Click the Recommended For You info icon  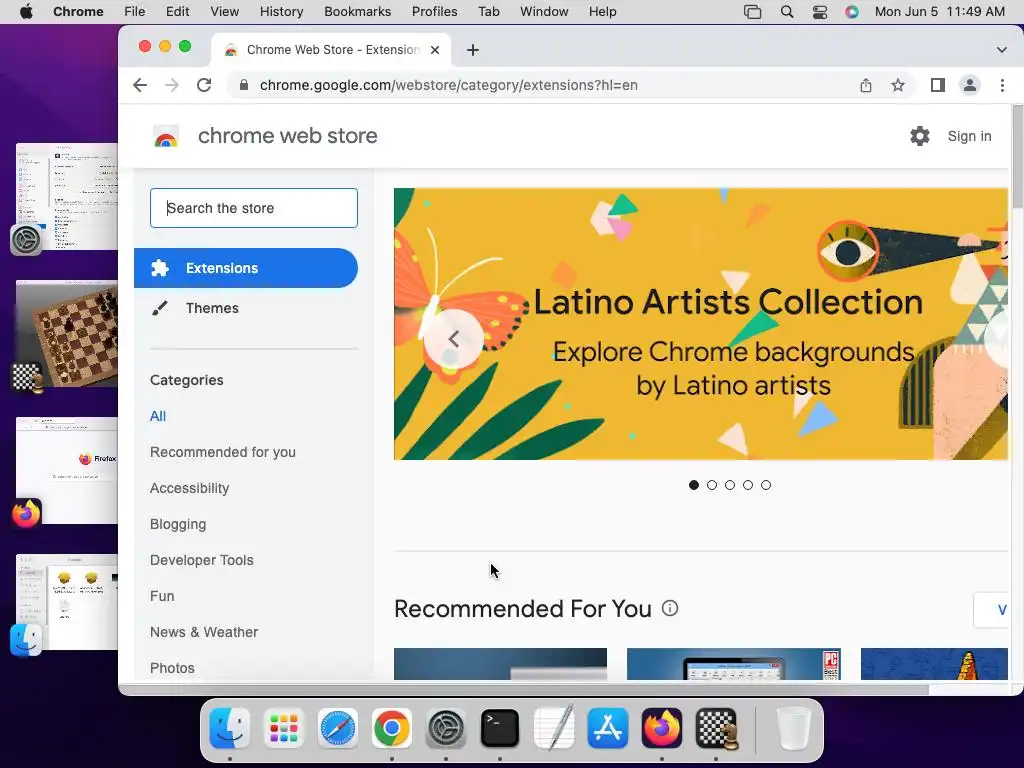pyautogui.click(x=670, y=608)
